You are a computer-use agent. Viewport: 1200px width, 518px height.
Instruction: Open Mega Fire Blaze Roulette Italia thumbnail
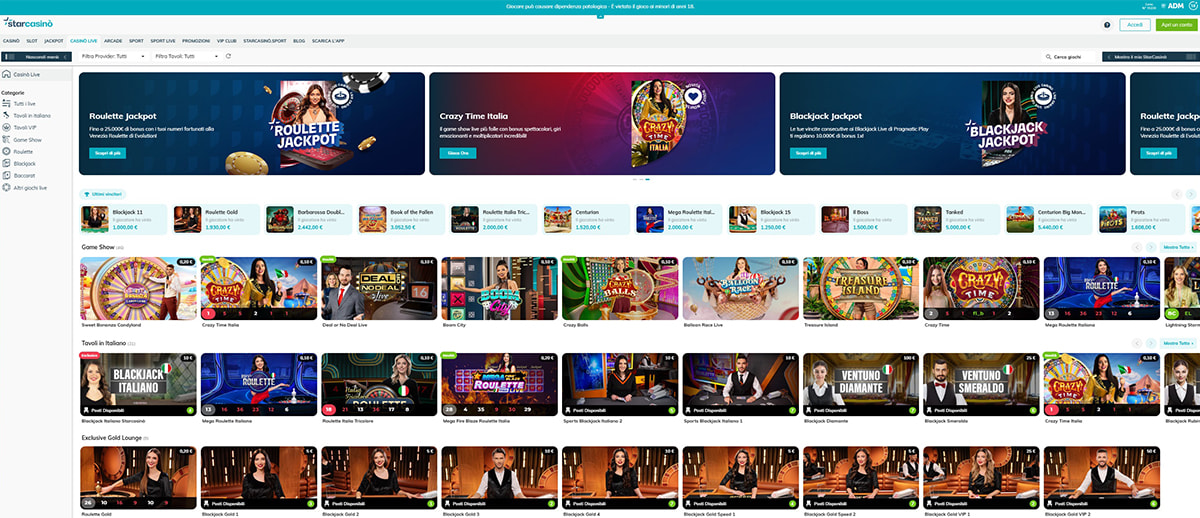[x=499, y=384]
